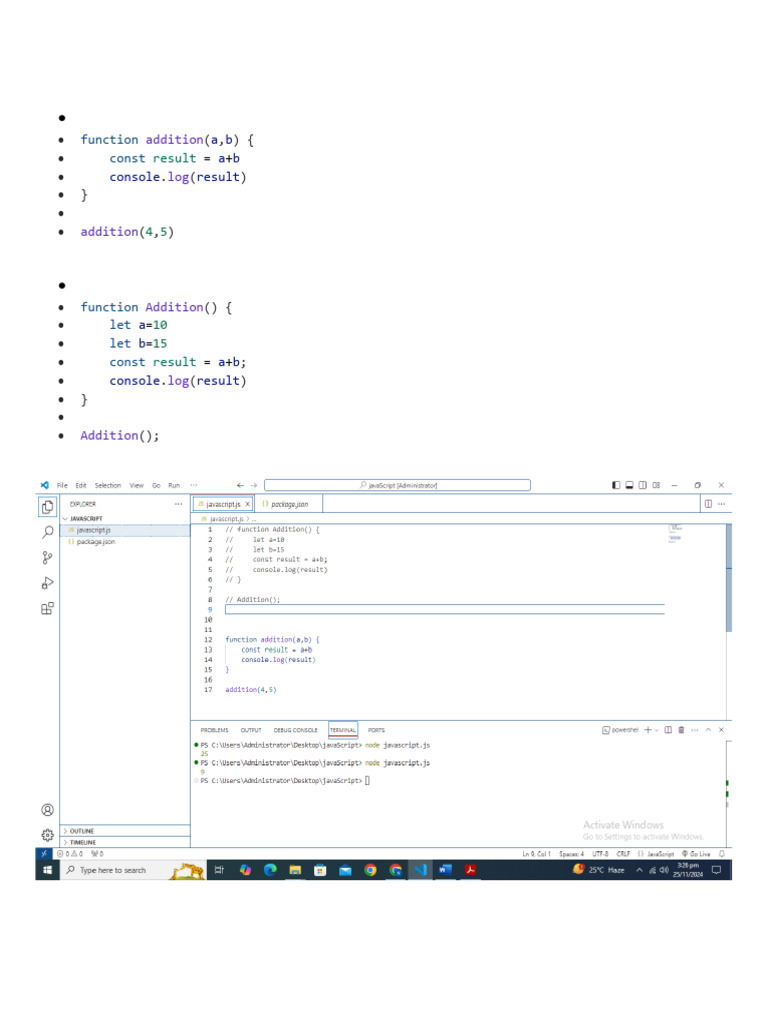Image resolution: width=768 pixels, height=1024 pixels.
Task: Open the Run and Debug view
Action: (x=47, y=582)
